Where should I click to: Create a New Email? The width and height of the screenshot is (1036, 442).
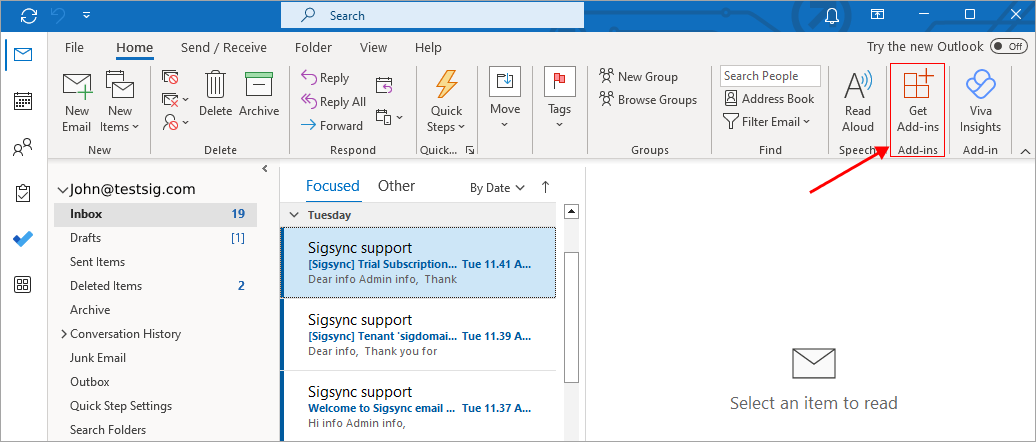pos(77,100)
